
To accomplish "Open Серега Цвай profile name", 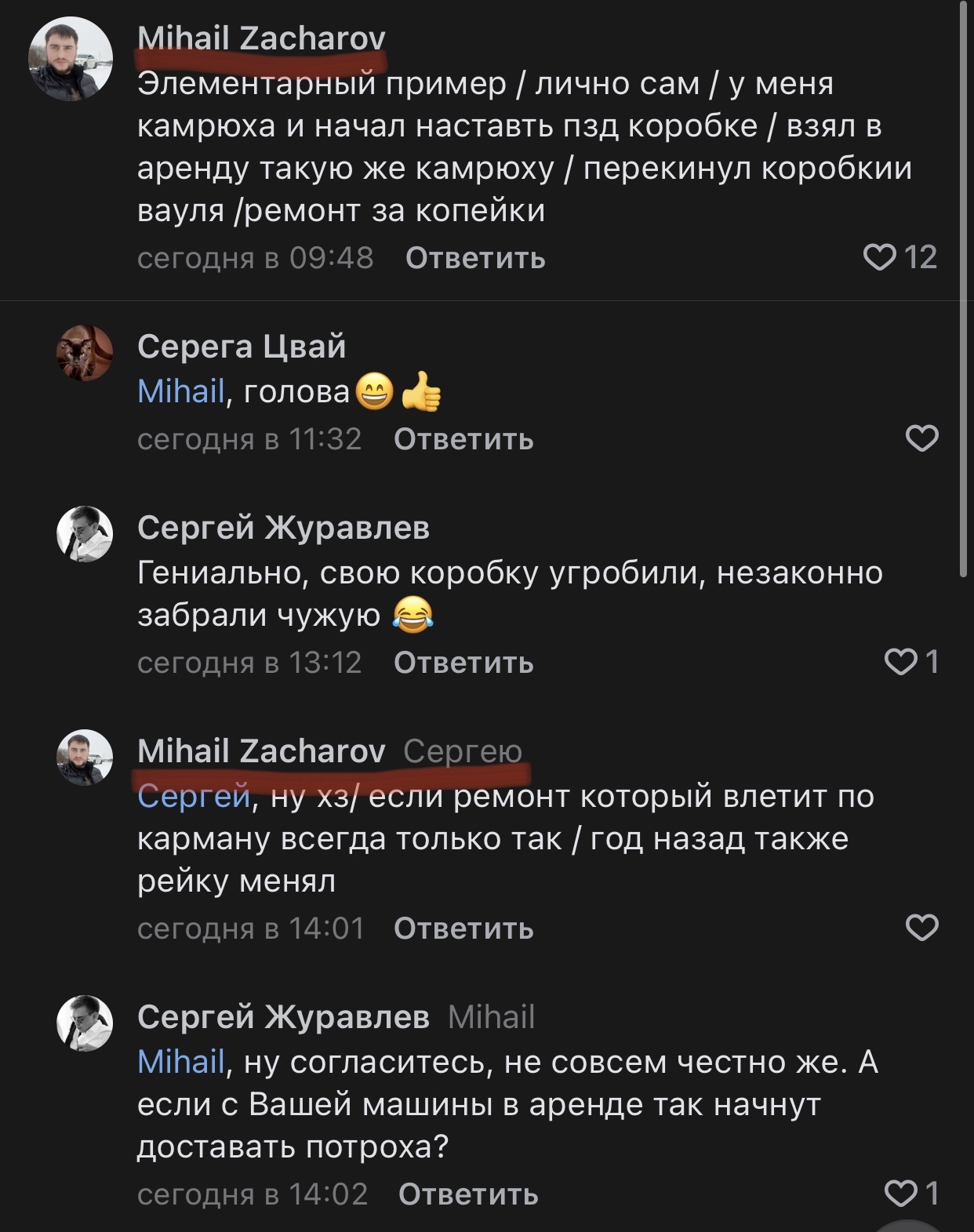I will (x=242, y=346).
